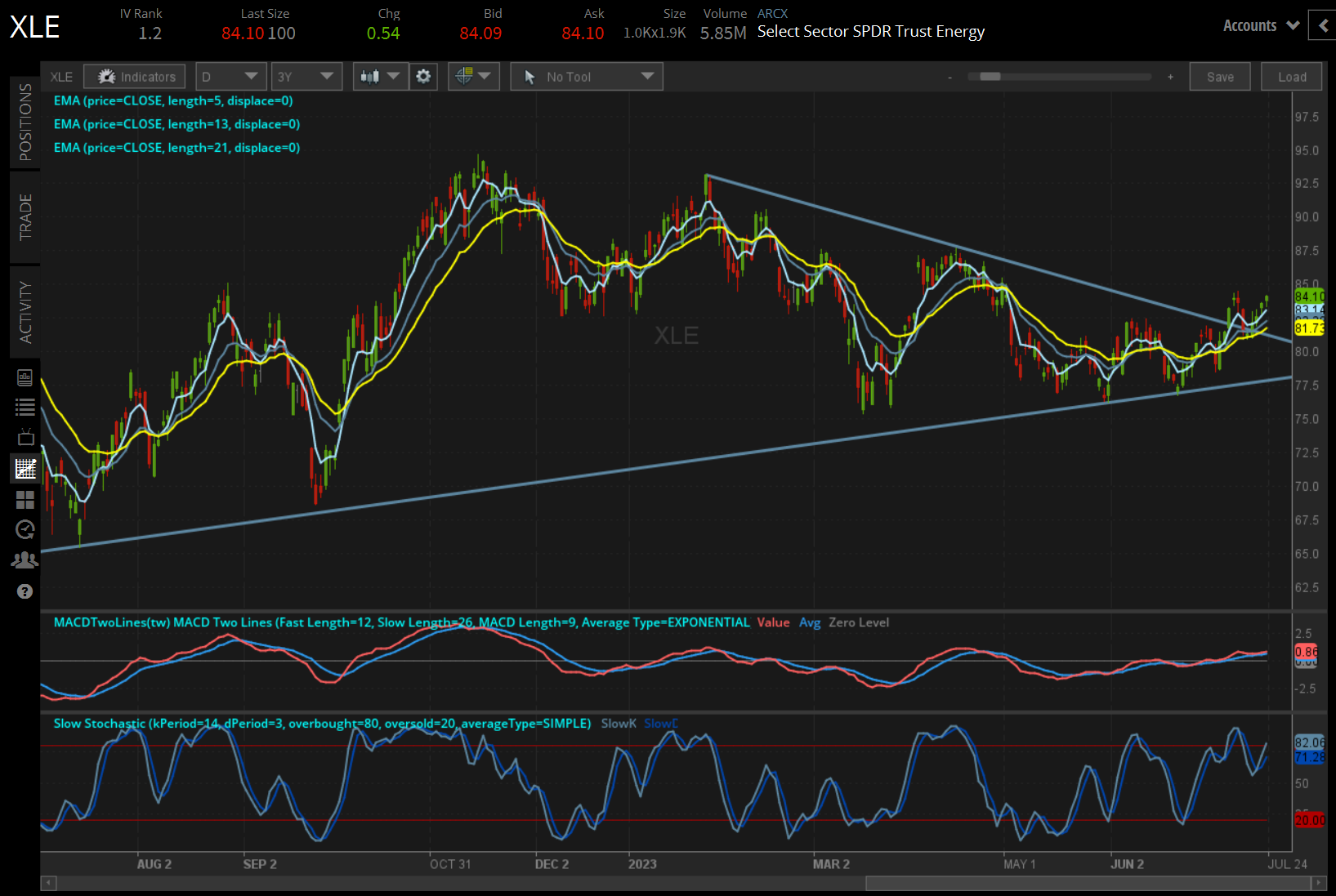Open the news report icon in sidebar
Screen dimensions: 1336x896
click(25, 377)
